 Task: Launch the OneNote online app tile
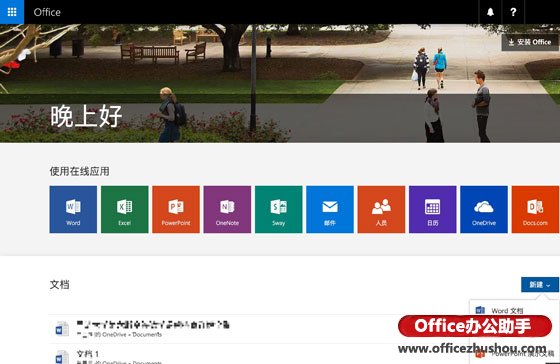pyautogui.click(x=227, y=209)
